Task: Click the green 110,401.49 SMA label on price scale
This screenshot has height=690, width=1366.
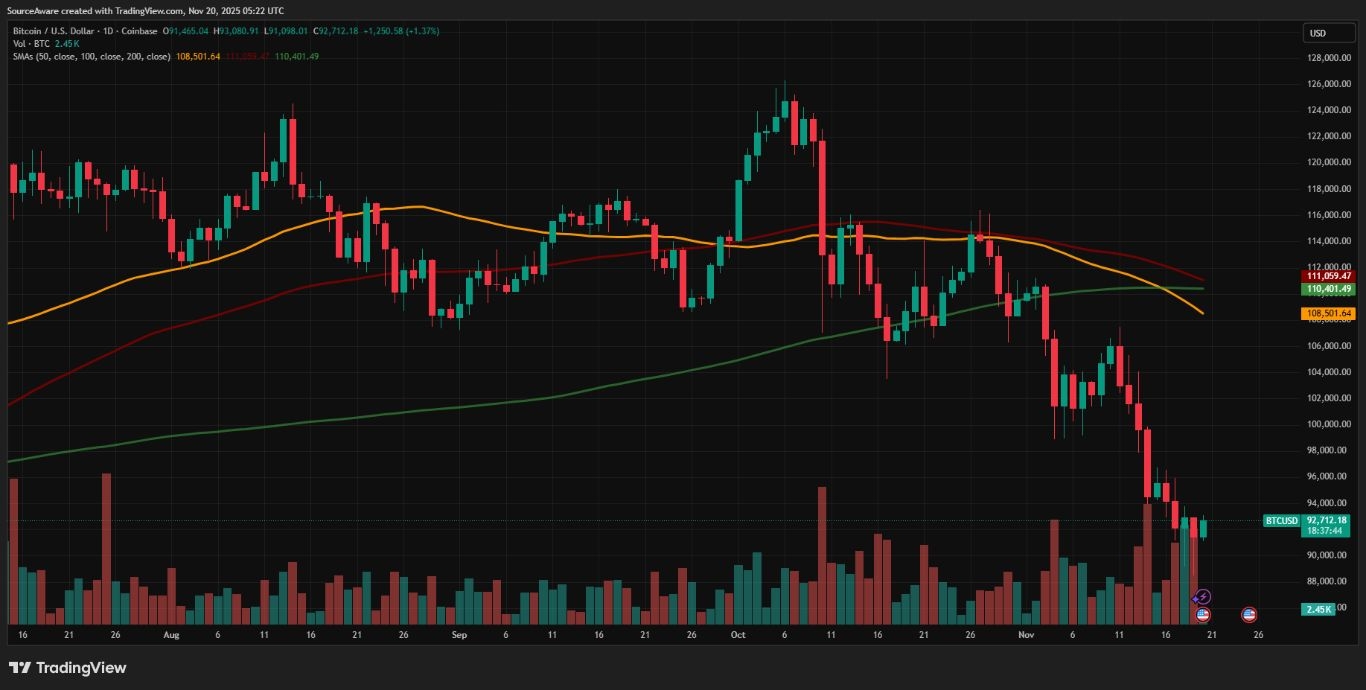Action: tap(1330, 289)
